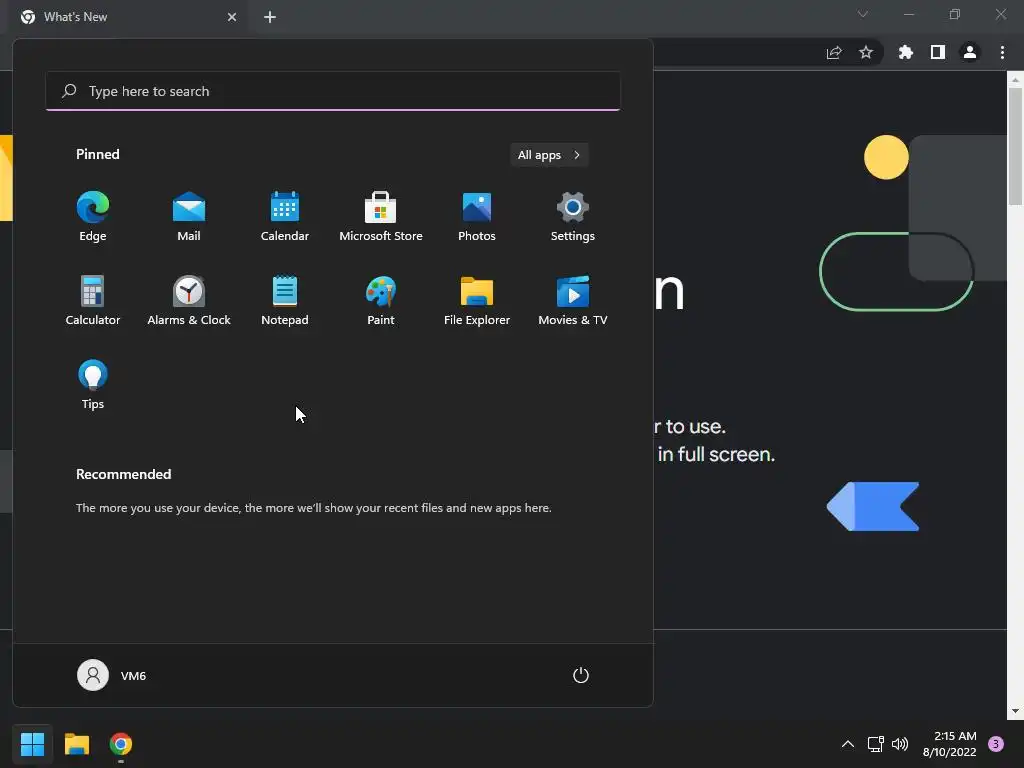Launch the Mail app
The image size is (1024, 768).
click(x=189, y=216)
